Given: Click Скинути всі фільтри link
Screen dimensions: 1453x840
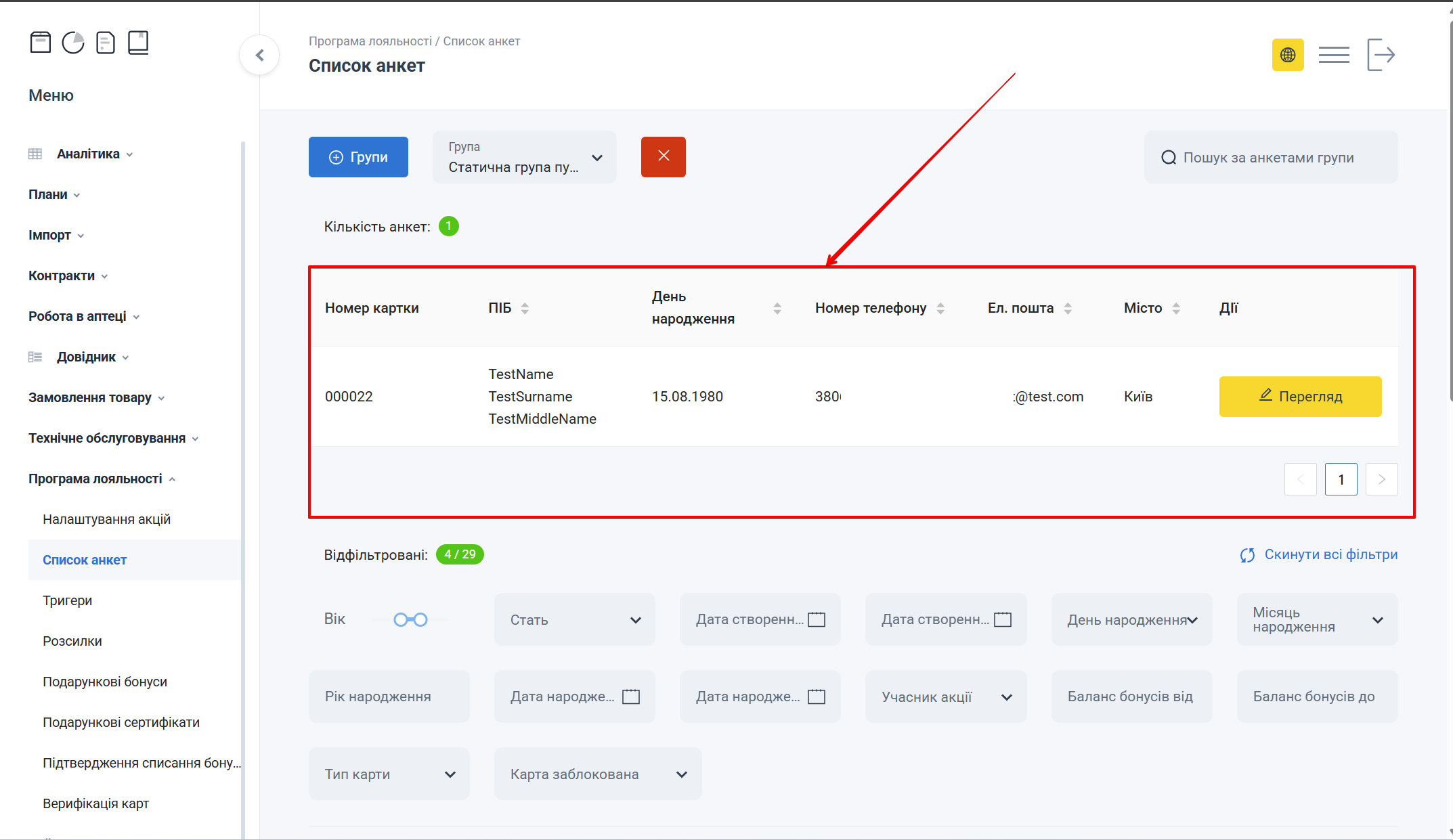Looking at the screenshot, I should pos(1319,554).
